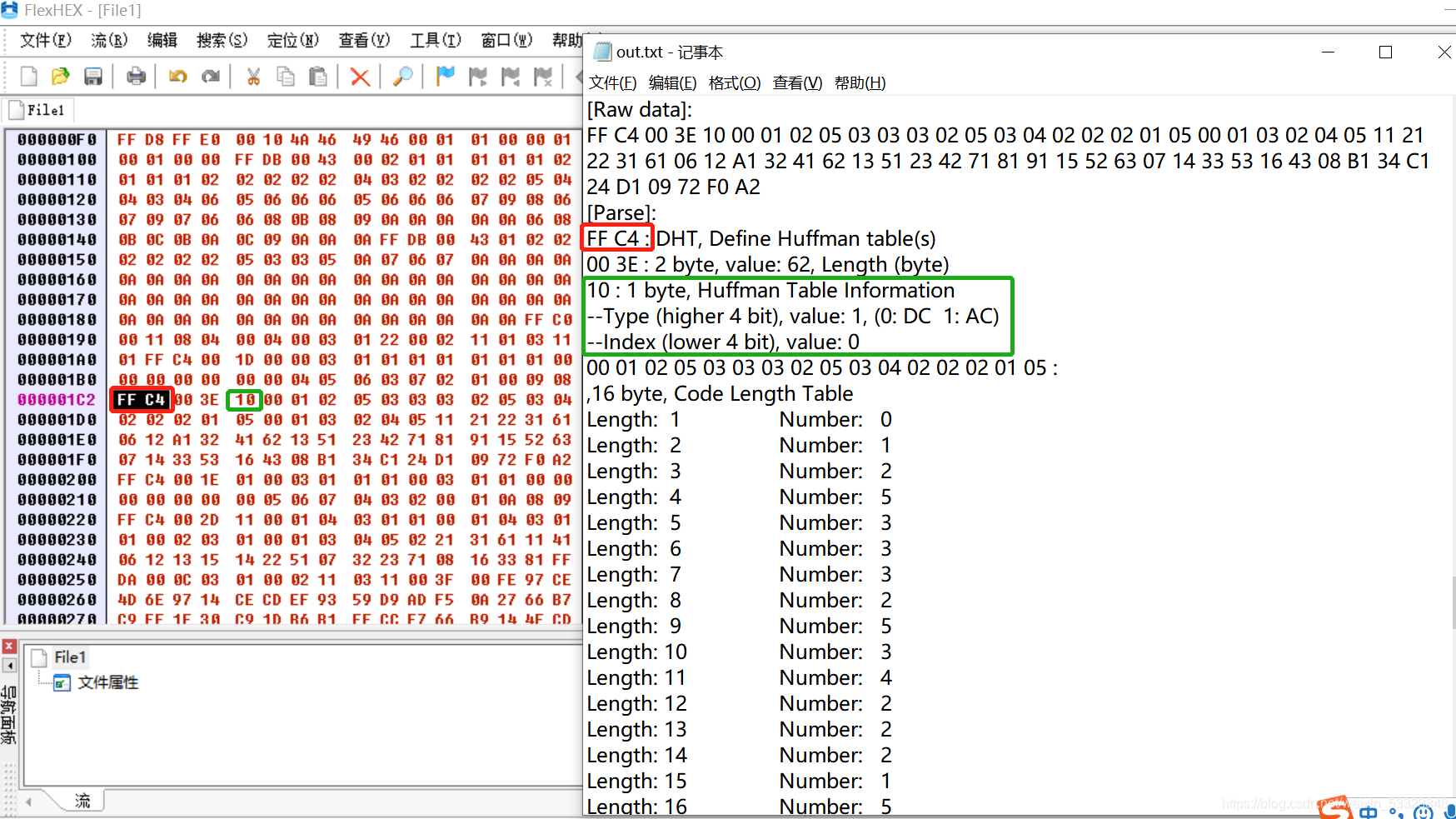Click the address 000000F0 in offset column
The width and height of the screenshot is (1456, 819).
(x=57, y=140)
